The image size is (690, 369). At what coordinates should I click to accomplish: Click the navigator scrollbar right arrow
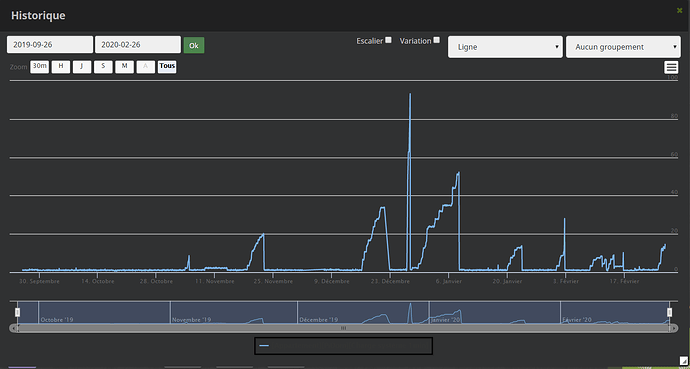click(674, 328)
